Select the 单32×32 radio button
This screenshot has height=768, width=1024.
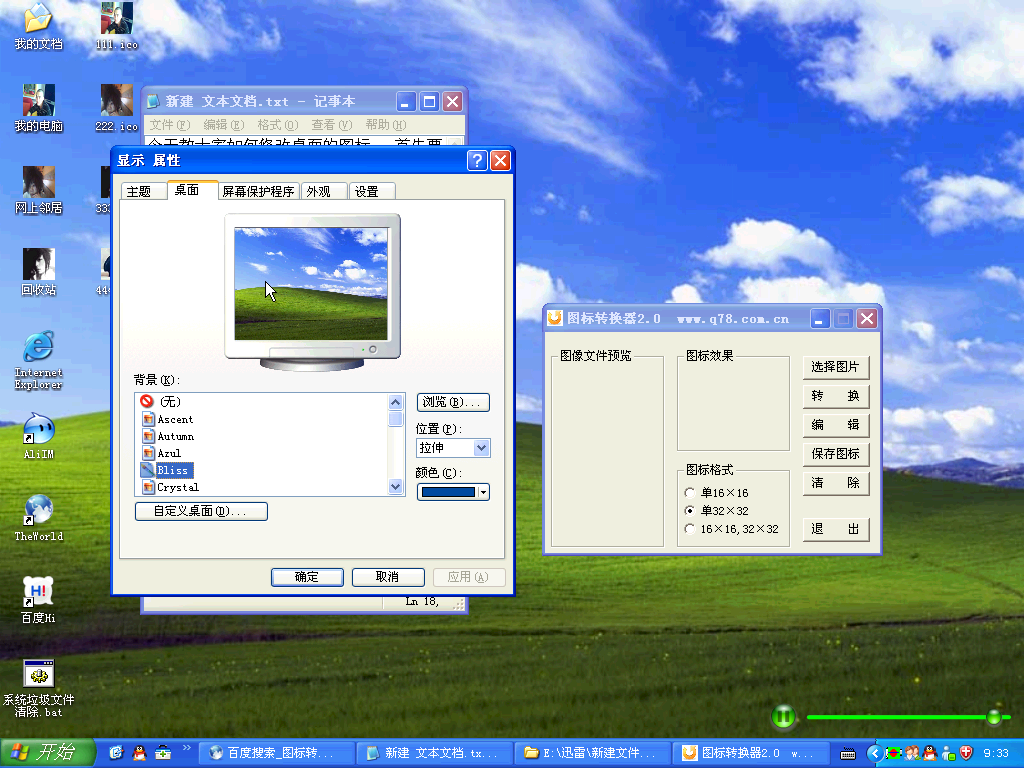(x=690, y=511)
